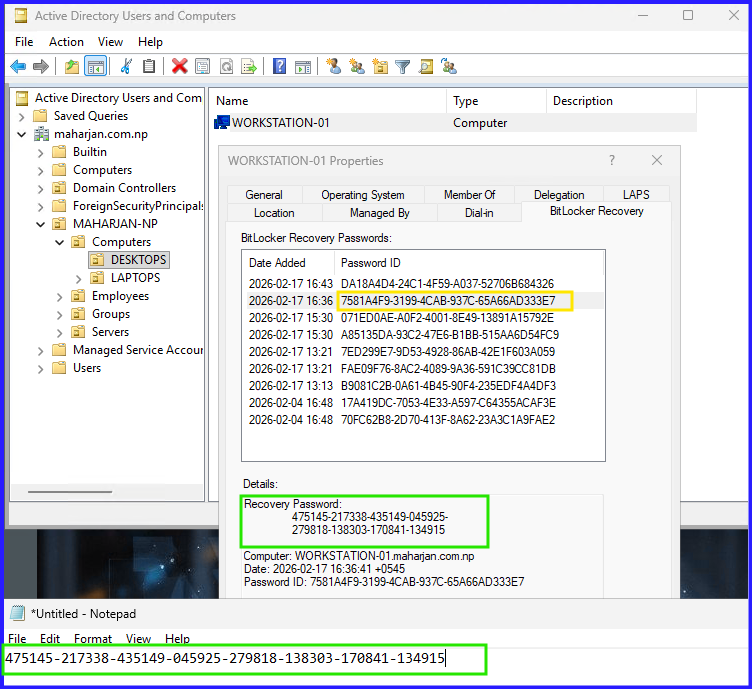Click the create new user icon
Screen dimensions: 752x689
click(333, 67)
